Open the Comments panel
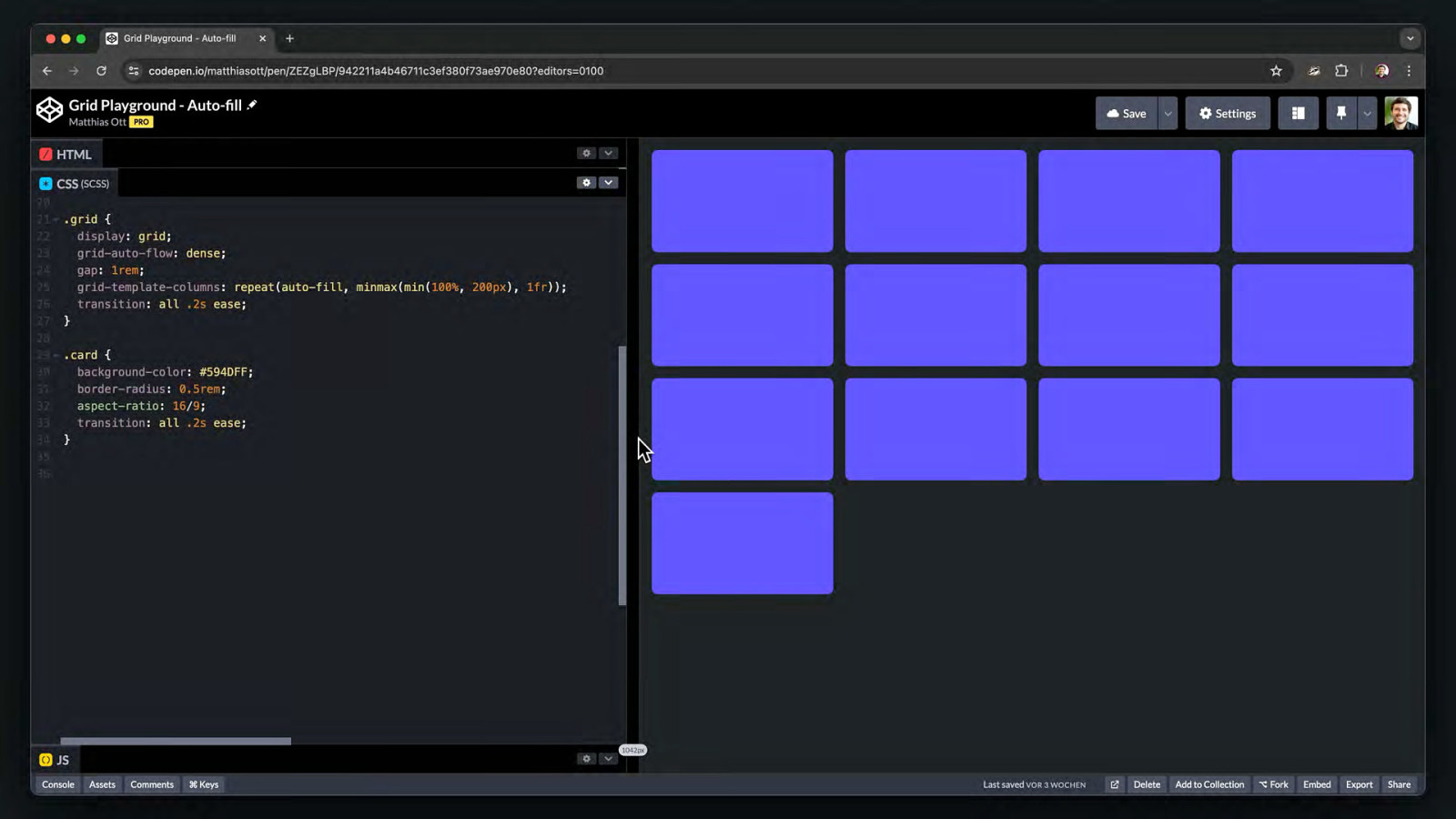 [x=152, y=784]
